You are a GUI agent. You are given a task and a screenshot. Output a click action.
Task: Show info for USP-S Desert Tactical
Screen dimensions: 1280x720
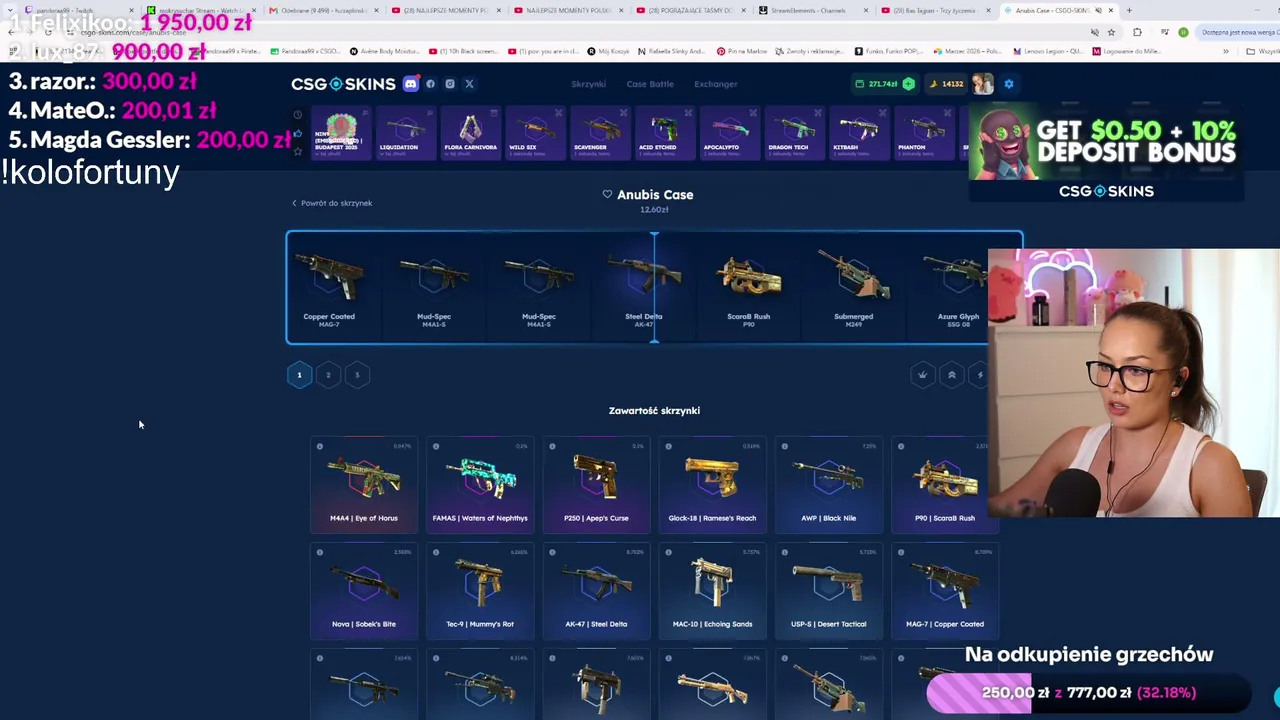pos(784,552)
